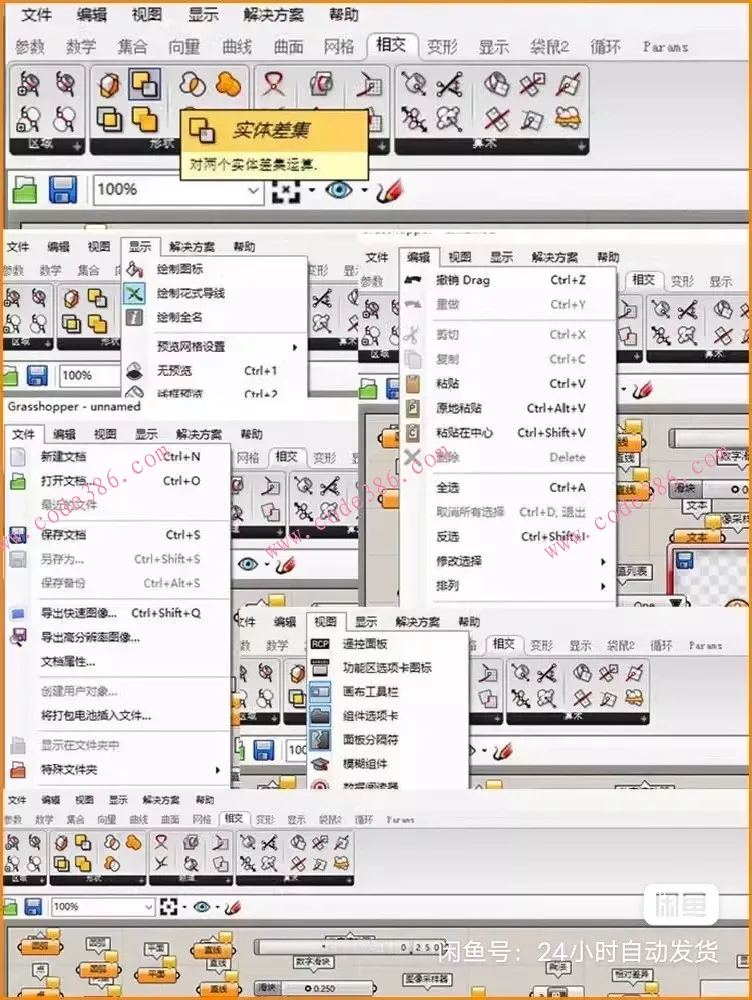Switch to 曲面 tab in top panel
This screenshot has height=1000, width=752.
pyautogui.click(x=288, y=47)
